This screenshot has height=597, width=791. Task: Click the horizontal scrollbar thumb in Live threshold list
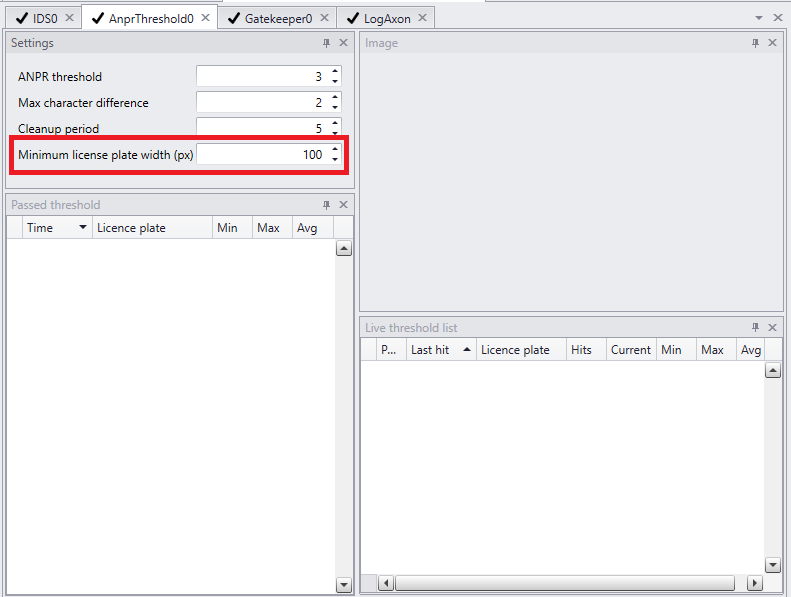[x=564, y=583]
